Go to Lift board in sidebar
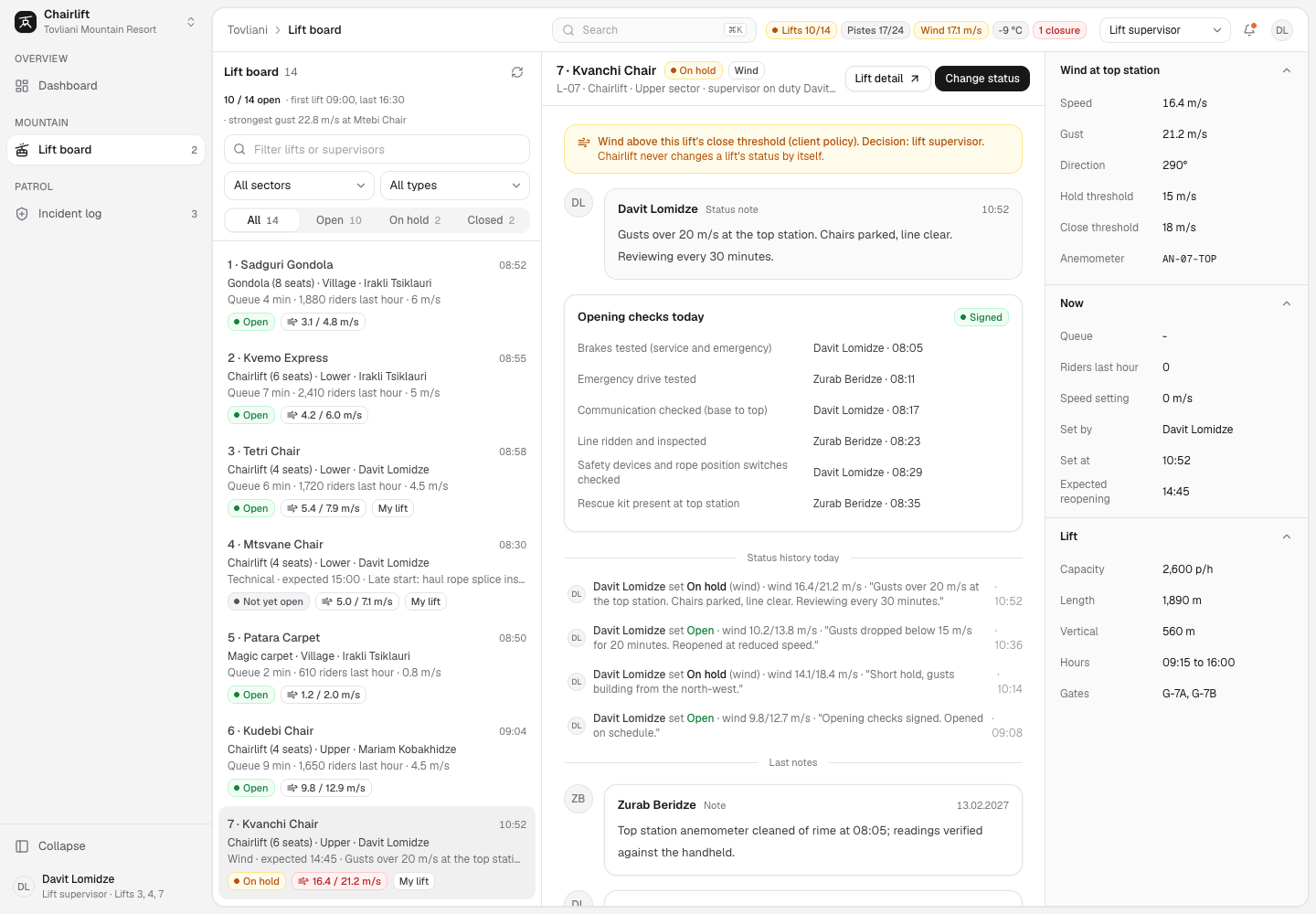Viewport: 1316px width, 914px height. (x=106, y=150)
